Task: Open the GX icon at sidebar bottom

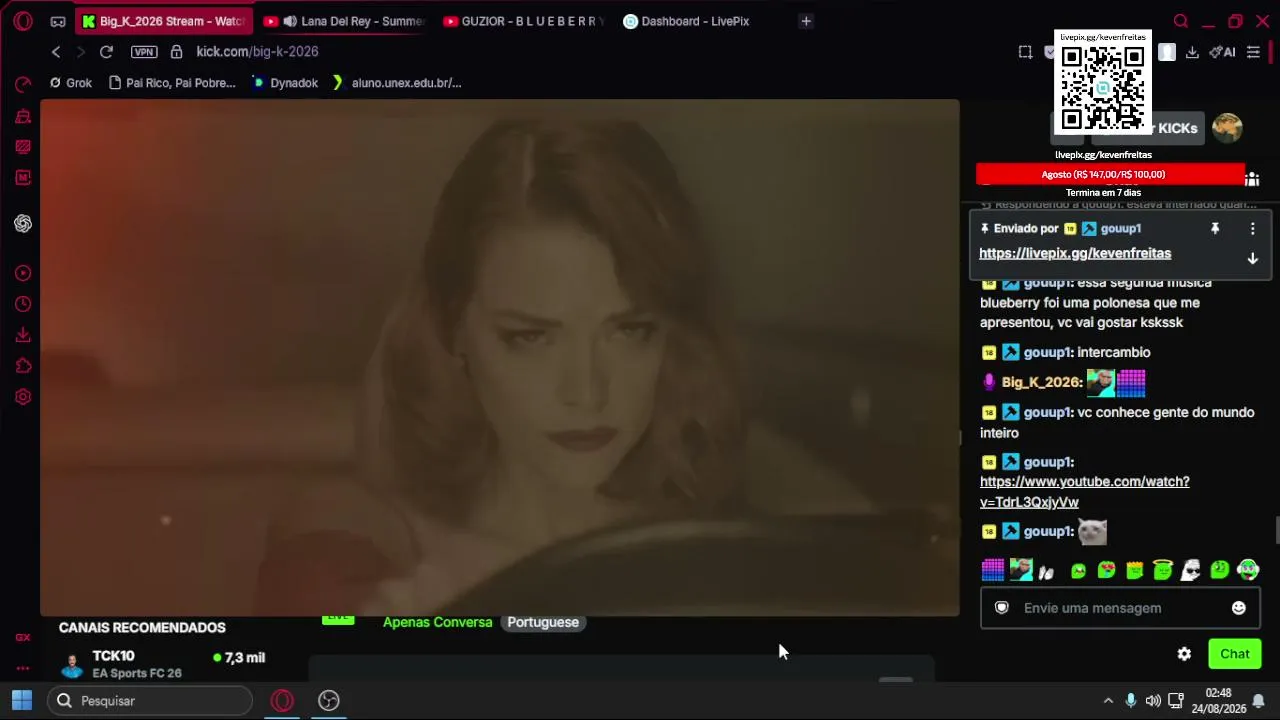Action: tap(23, 637)
